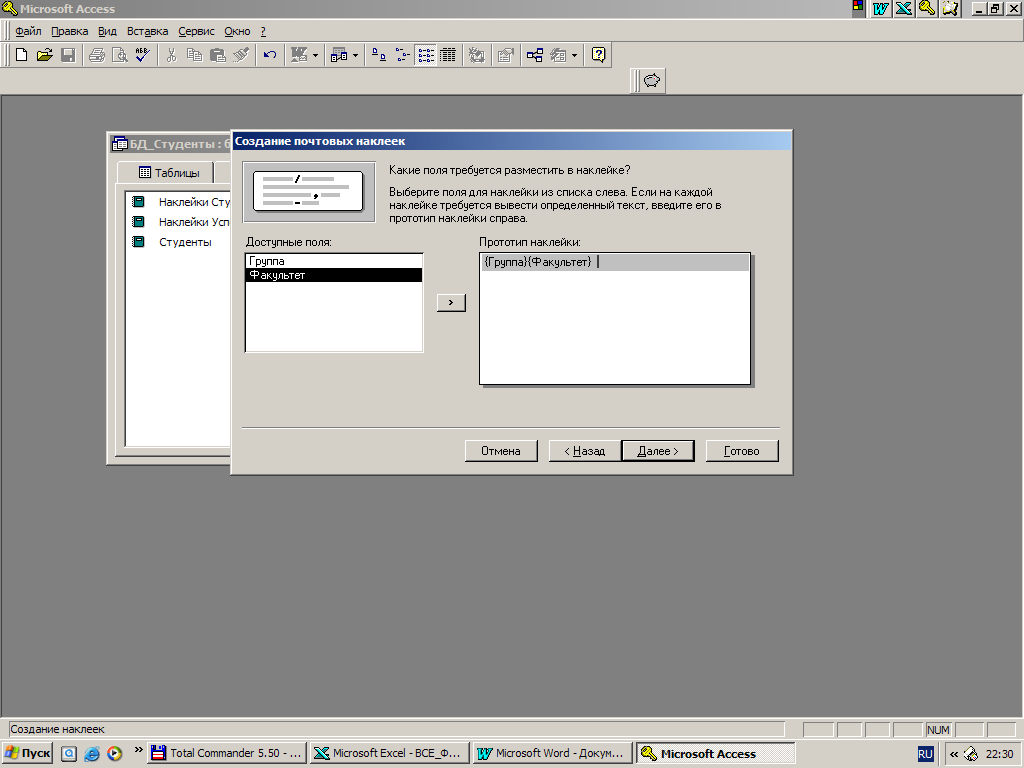Switch to Large Icons view
Screen dimensions: 1024x768
pyautogui.click(x=379, y=55)
